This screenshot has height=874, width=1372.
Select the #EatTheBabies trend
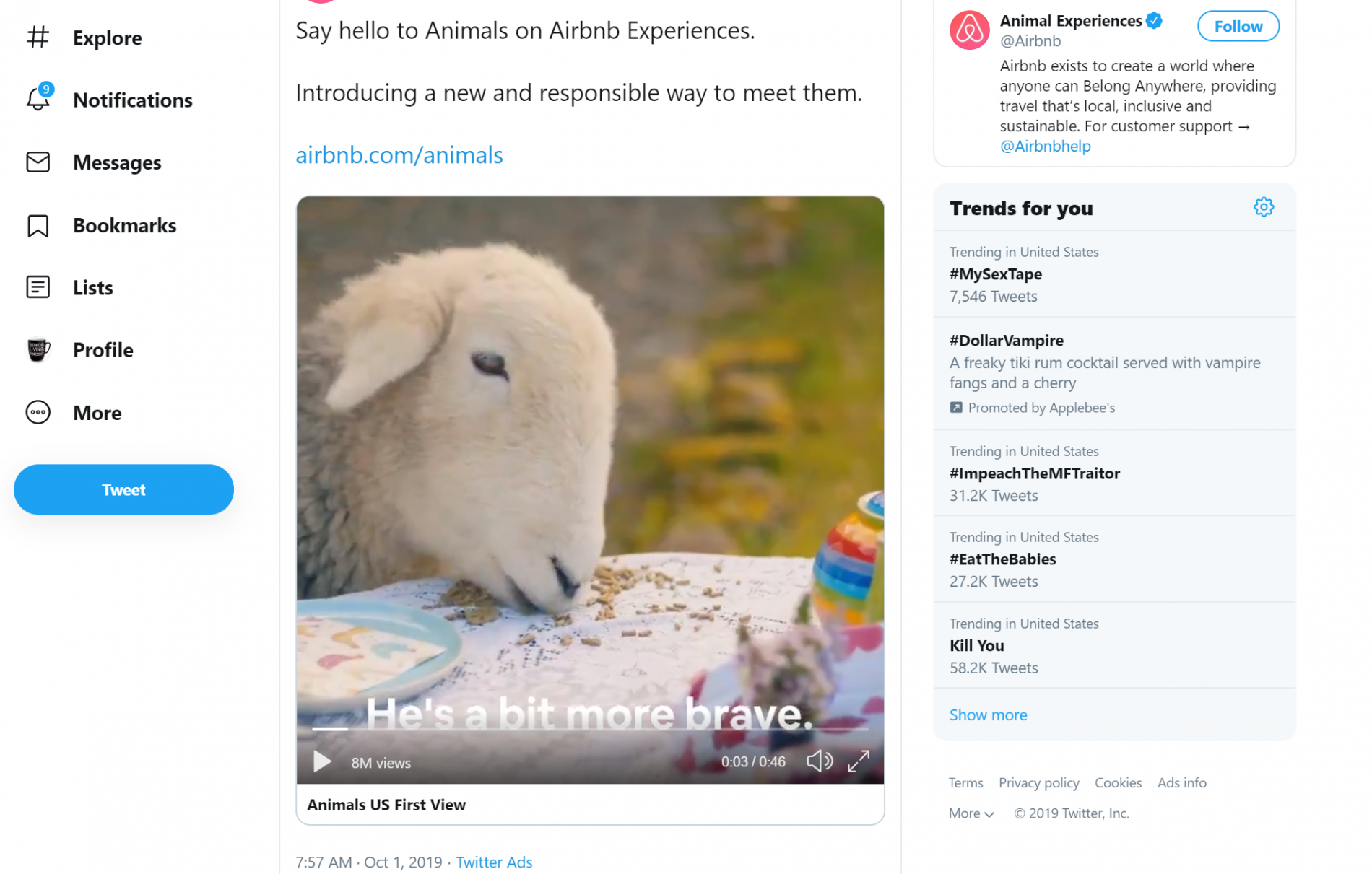tap(1113, 559)
